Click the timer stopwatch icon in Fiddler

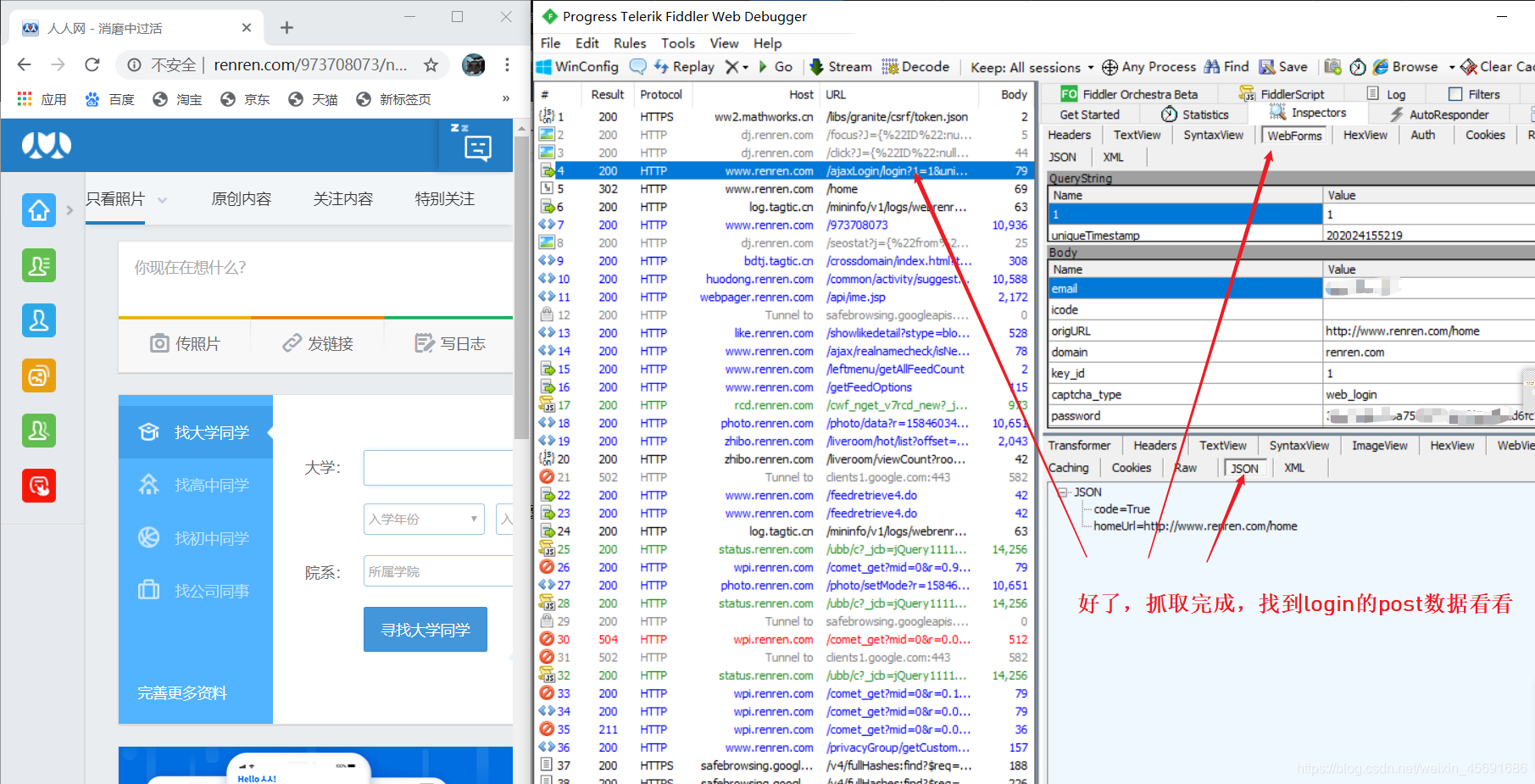[x=1358, y=67]
